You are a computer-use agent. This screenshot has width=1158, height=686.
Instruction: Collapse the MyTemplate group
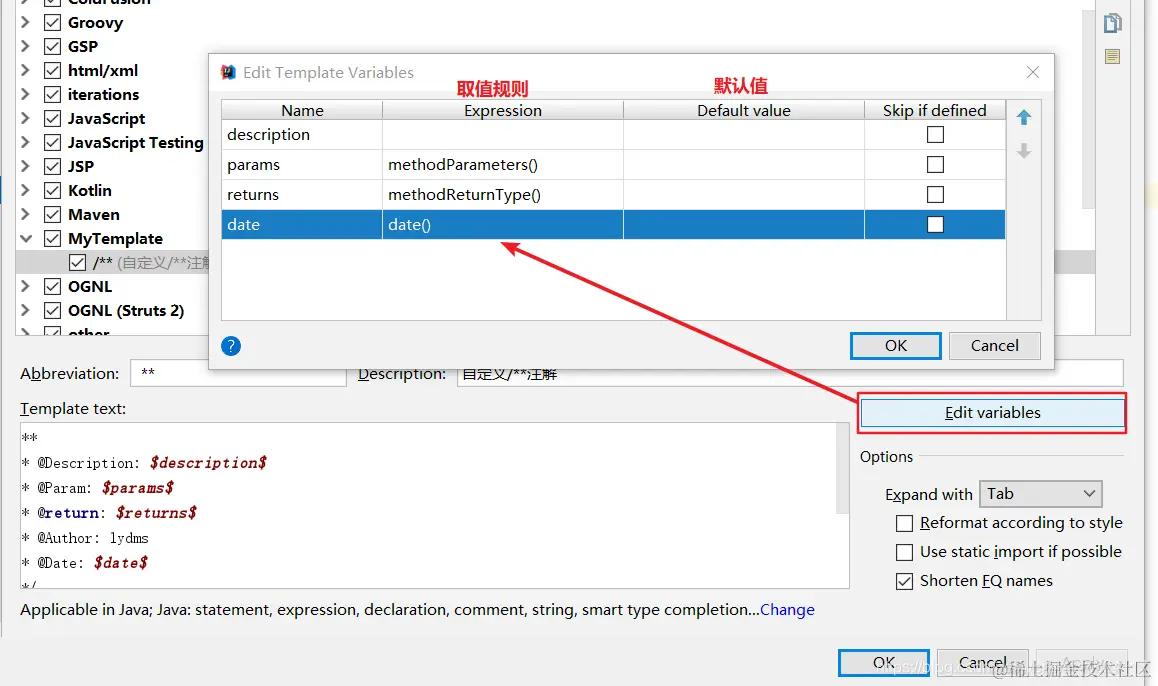click(26, 239)
